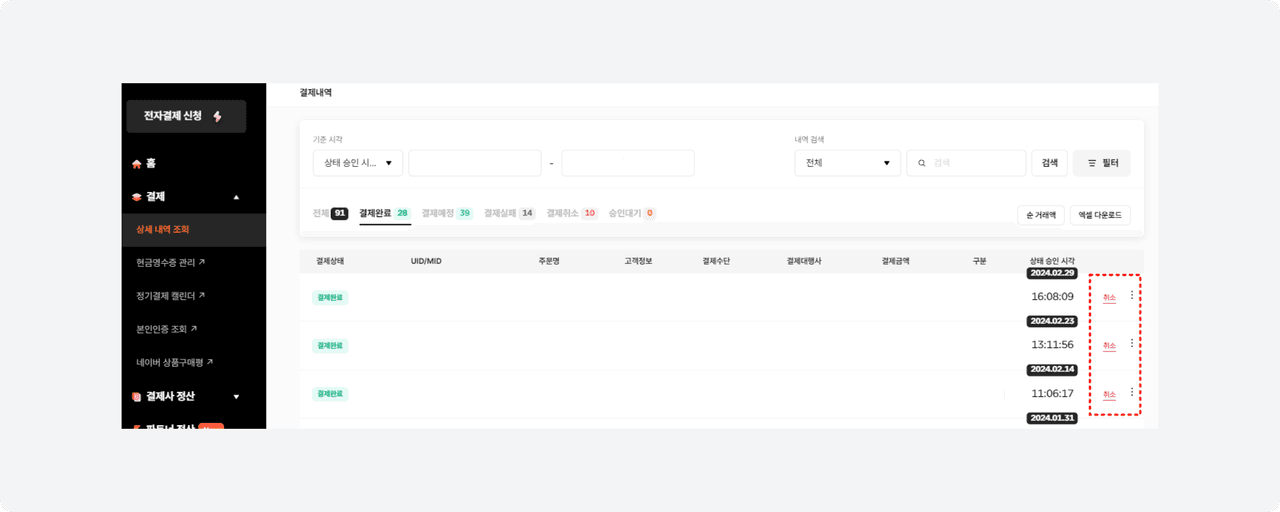This screenshot has height=512, width=1280.
Task: Expand the 결제사 정산 sidebar section
Action: pos(236,397)
